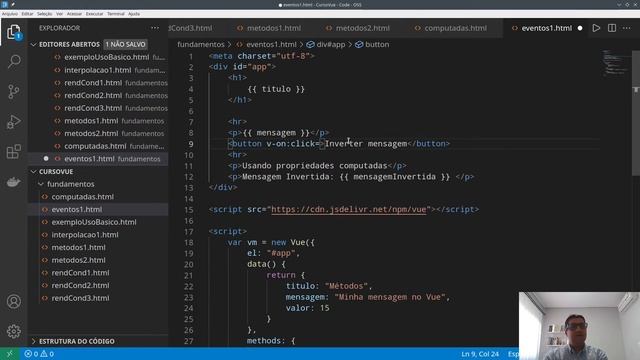Open the Manage settings gear
640x360 pixels.
(x=14, y=331)
